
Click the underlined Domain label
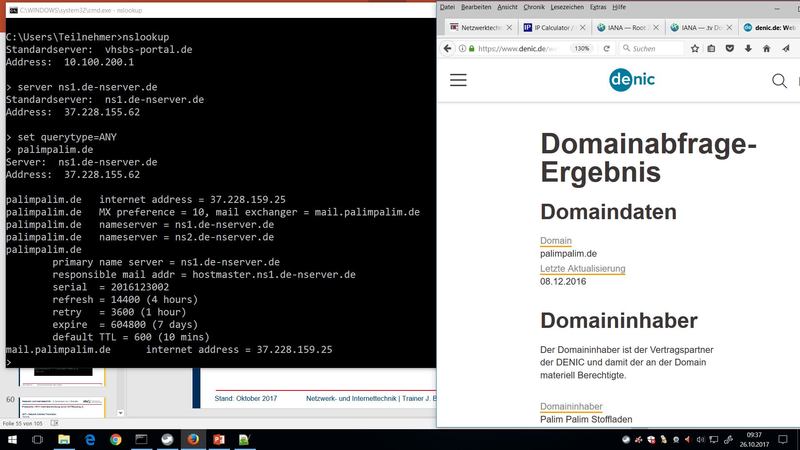coord(556,240)
